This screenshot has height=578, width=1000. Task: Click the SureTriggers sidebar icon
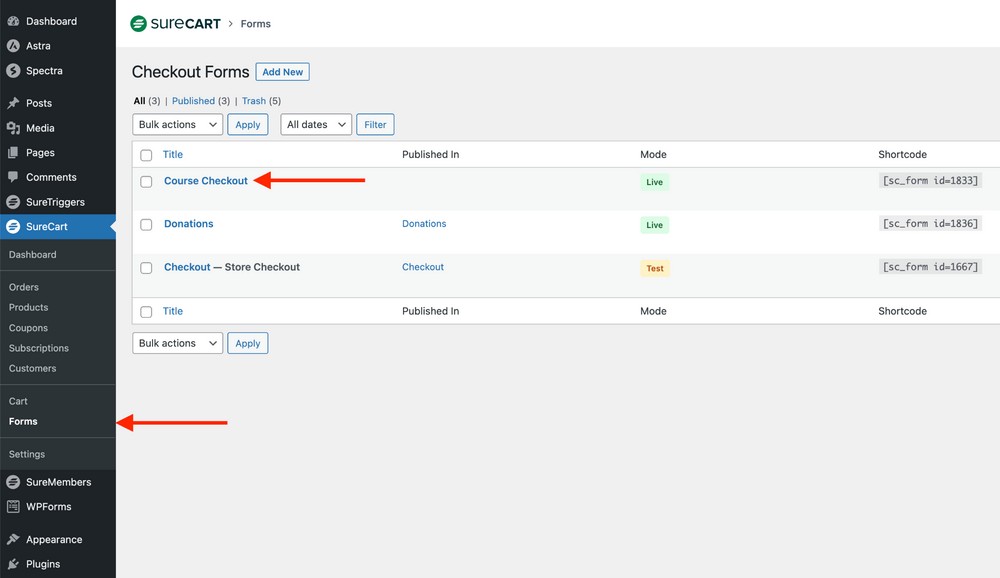13,202
